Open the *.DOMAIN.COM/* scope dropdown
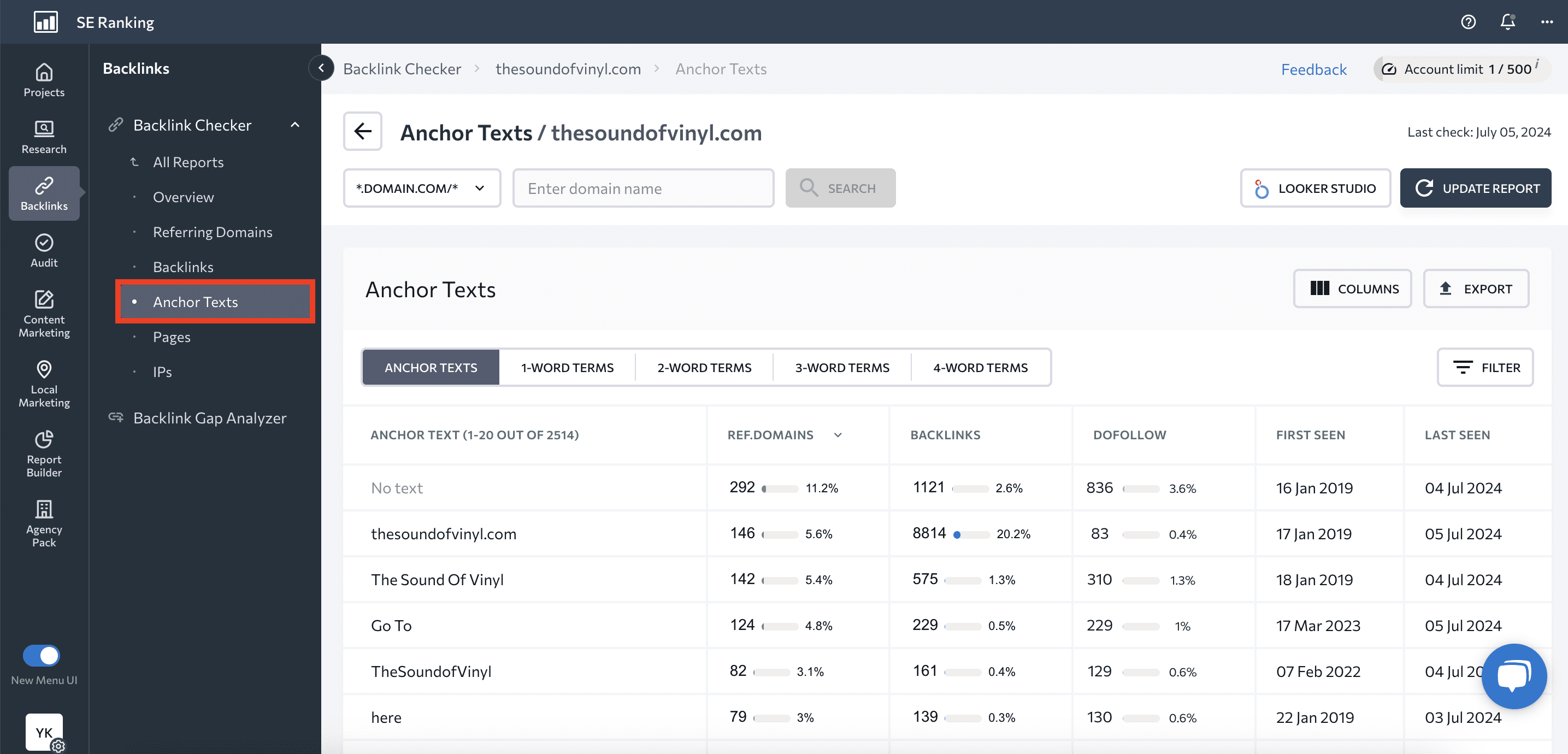Image resolution: width=1568 pixels, height=754 pixels. pyautogui.click(x=422, y=188)
